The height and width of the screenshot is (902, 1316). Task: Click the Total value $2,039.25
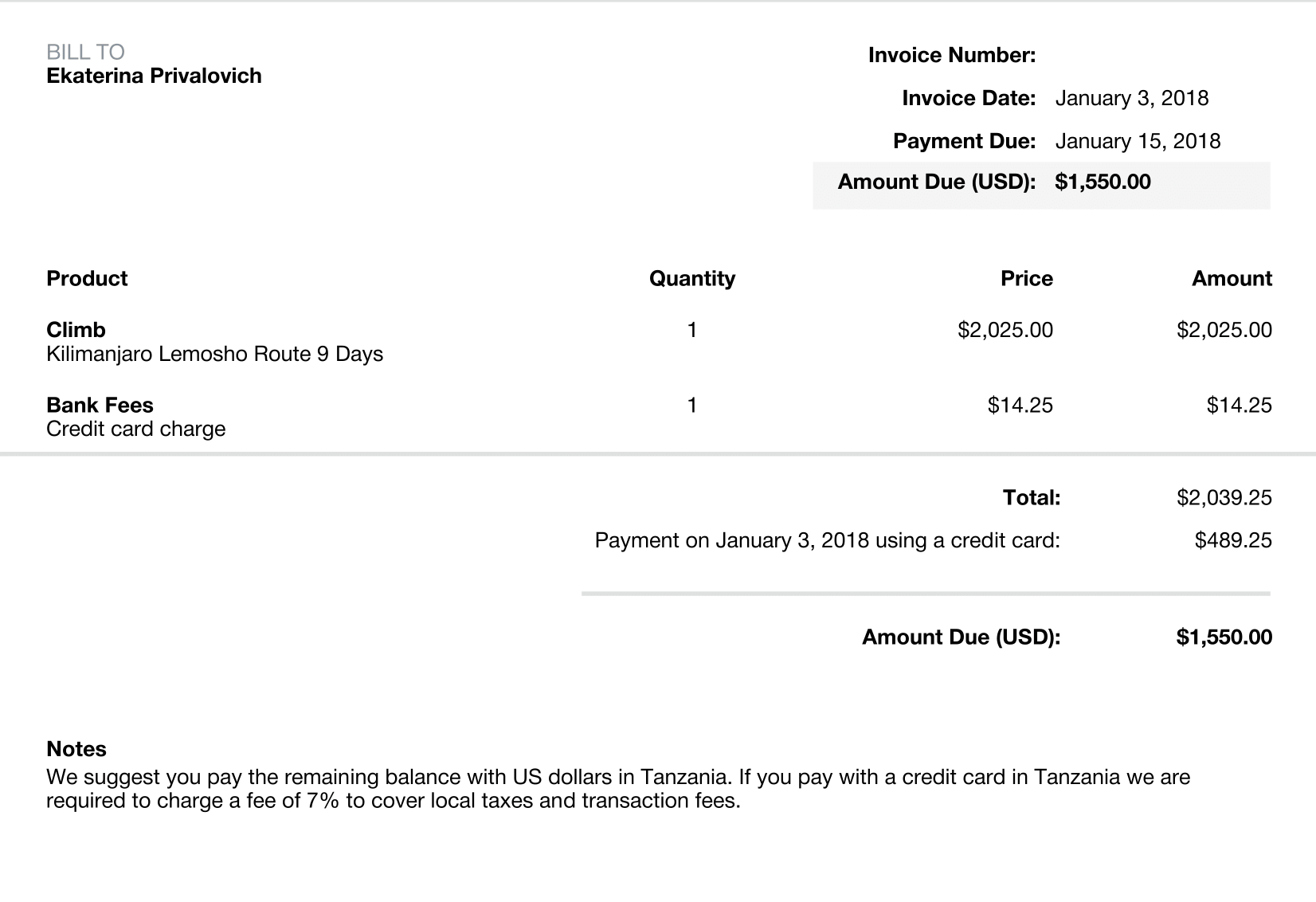[x=1224, y=497]
